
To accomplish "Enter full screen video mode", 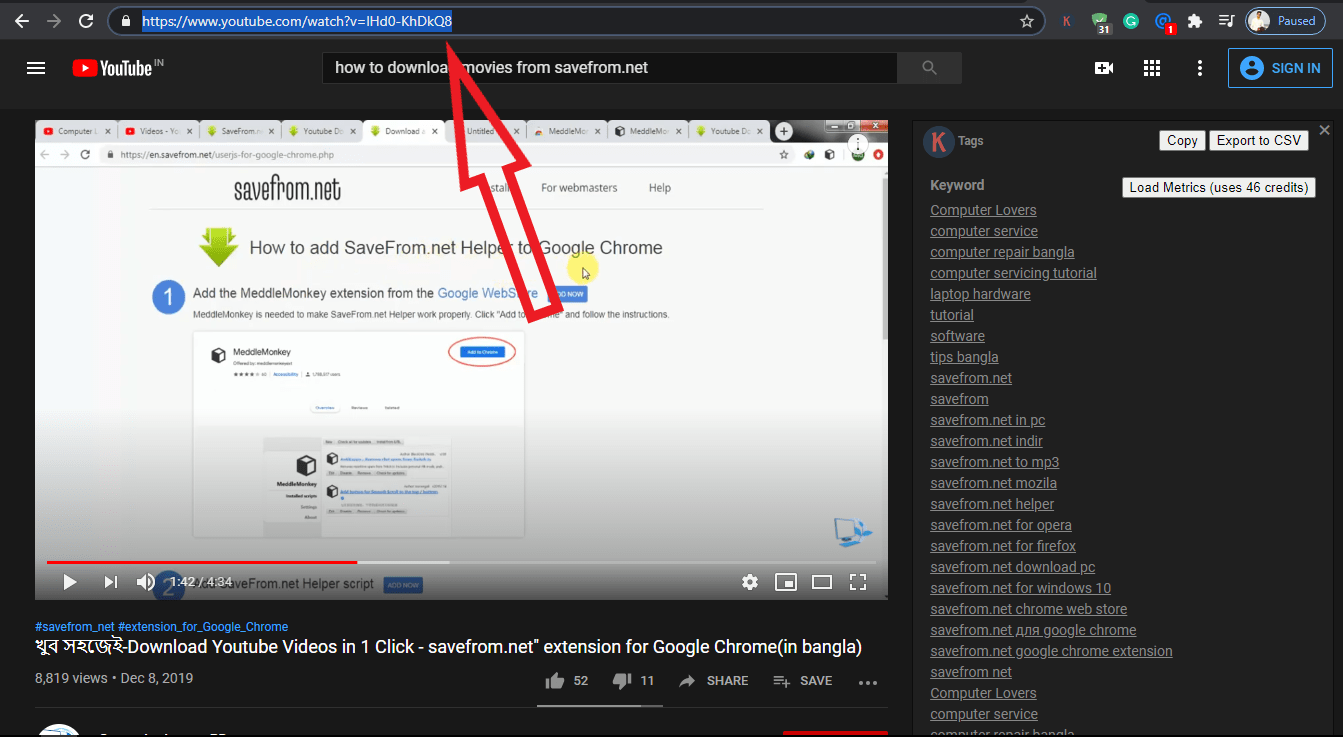I will click(x=858, y=582).
